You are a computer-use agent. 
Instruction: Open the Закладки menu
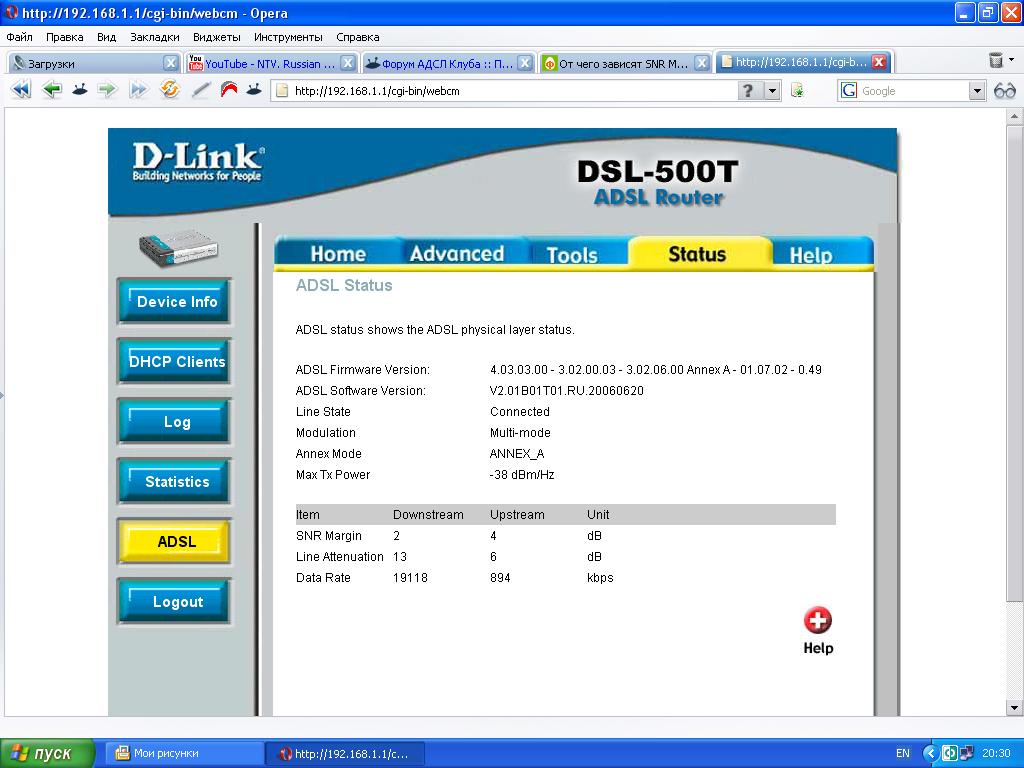[154, 37]
